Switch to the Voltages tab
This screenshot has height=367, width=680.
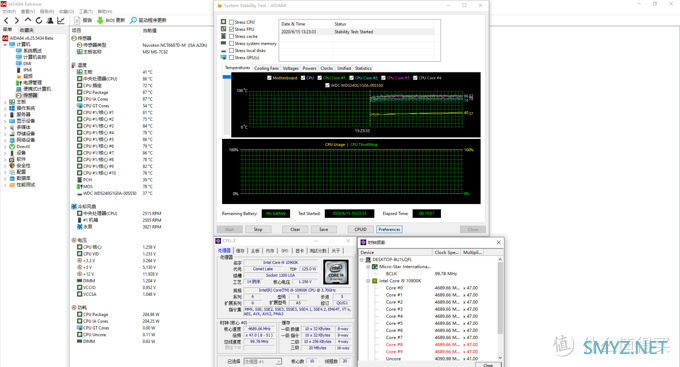[291, 68]
